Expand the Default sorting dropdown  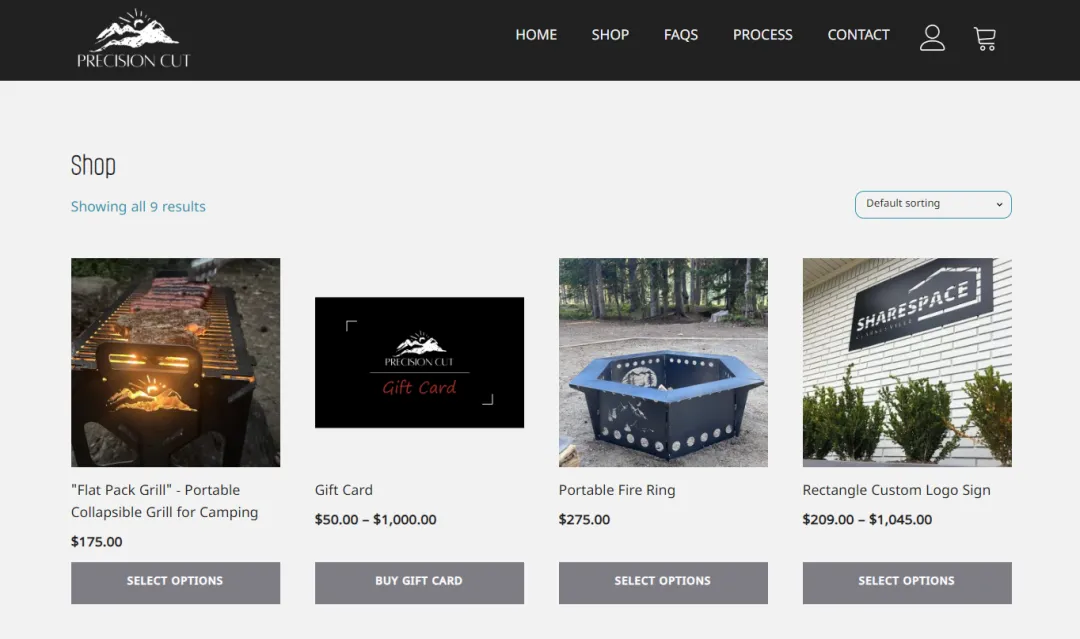tap(933, 205)
